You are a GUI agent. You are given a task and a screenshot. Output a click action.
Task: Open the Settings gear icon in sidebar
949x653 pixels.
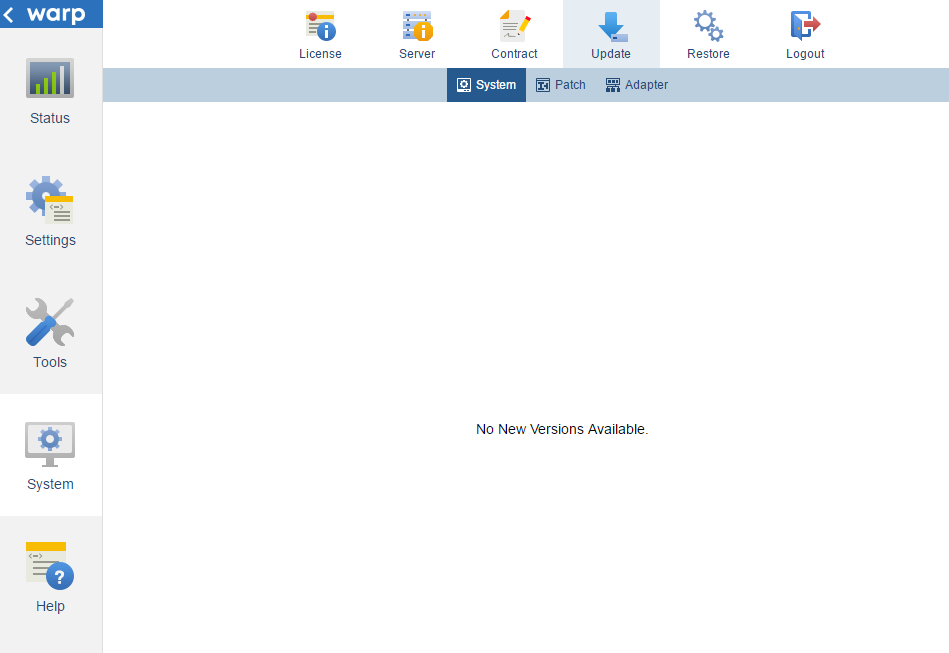(x=50, y=200)
